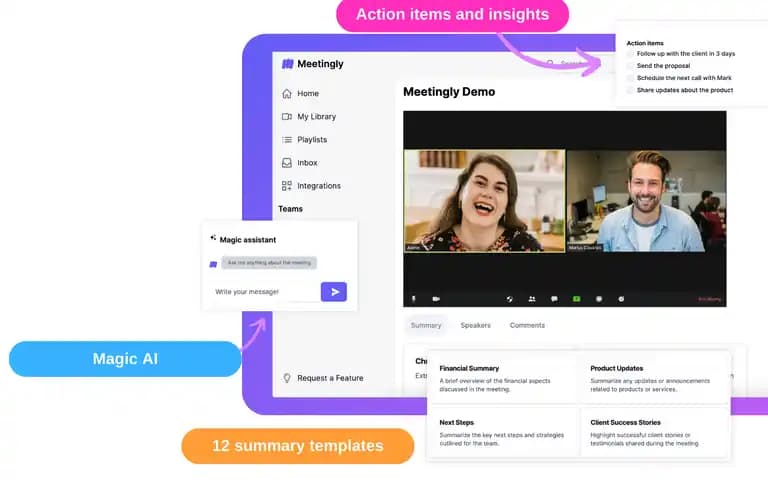Switch to the Summary tab
This screenshot has height=480, width=768.
coord(426,325)
